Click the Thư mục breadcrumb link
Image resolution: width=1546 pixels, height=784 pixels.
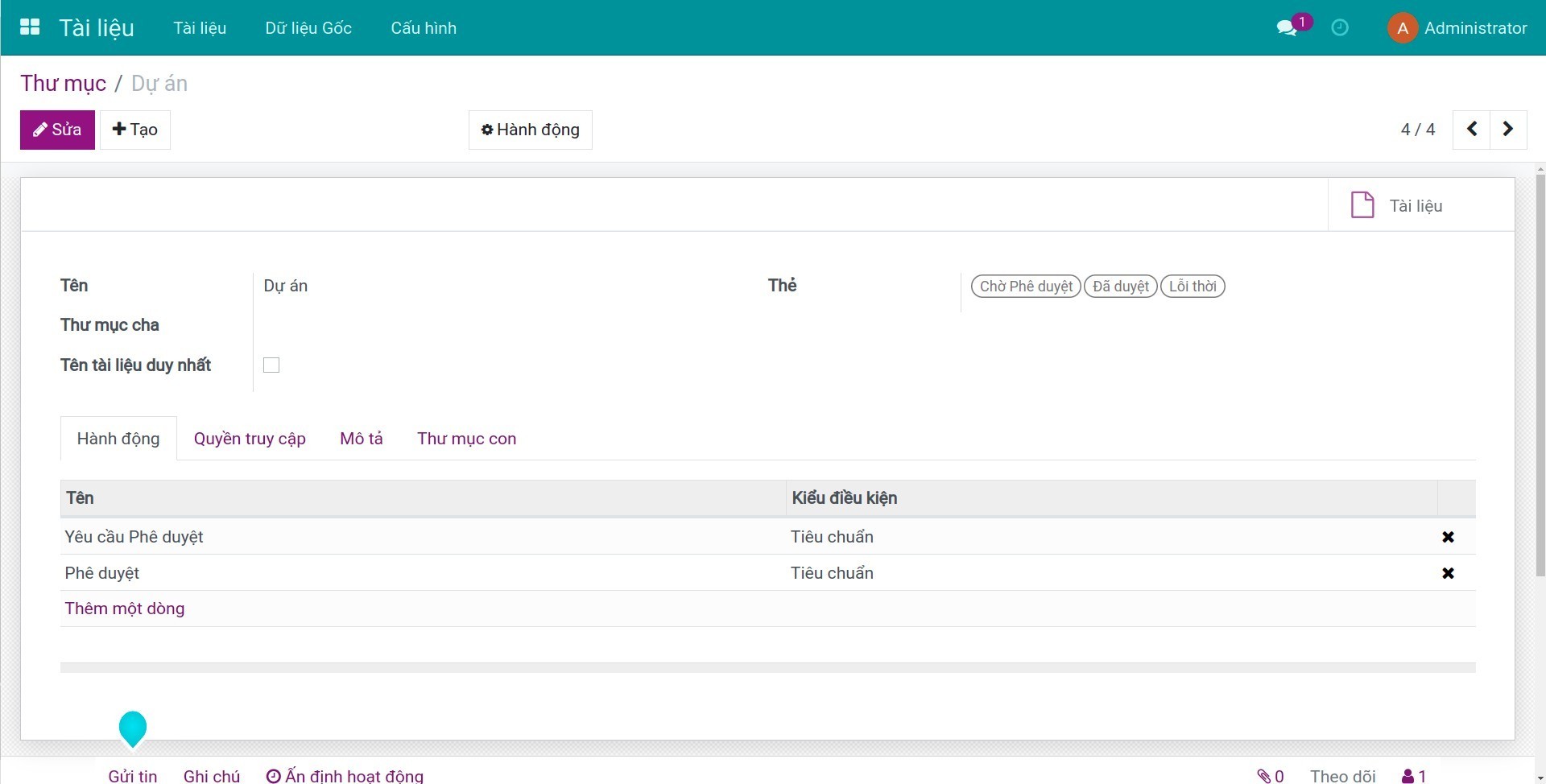(x=63, y=84)
